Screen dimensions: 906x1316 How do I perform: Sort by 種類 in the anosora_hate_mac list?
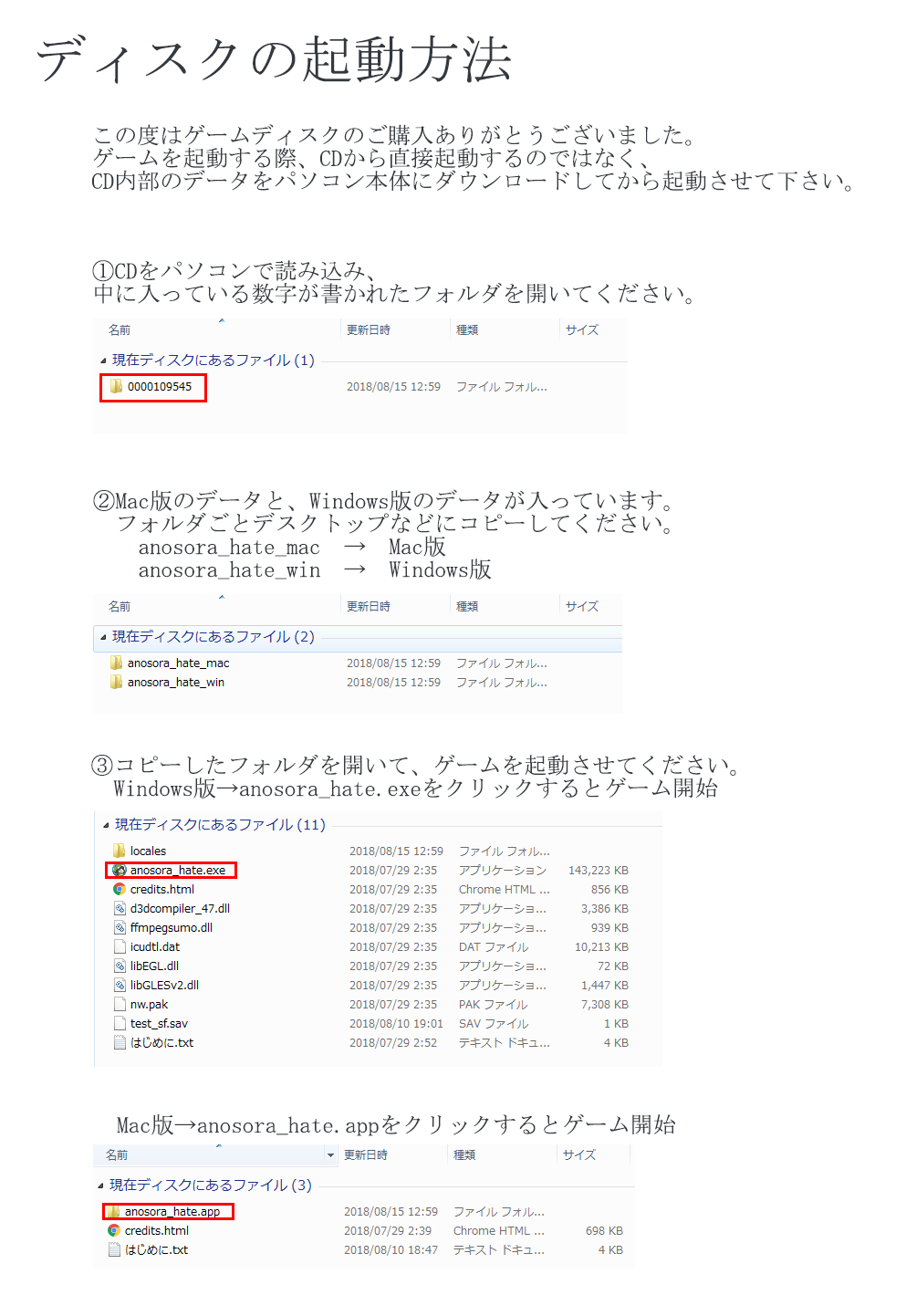coord(467,607)
